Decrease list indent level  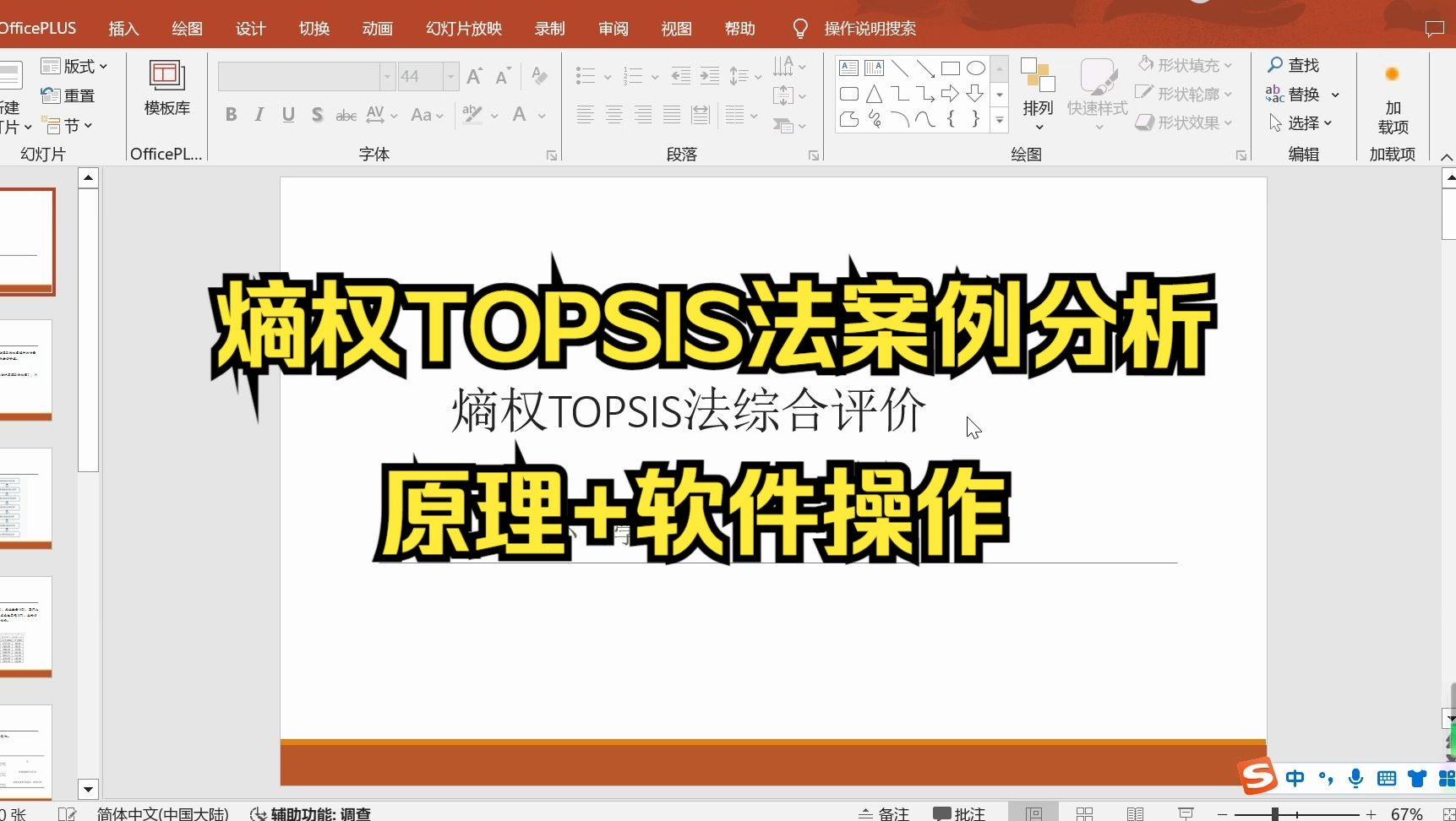(x=680, y=77)
